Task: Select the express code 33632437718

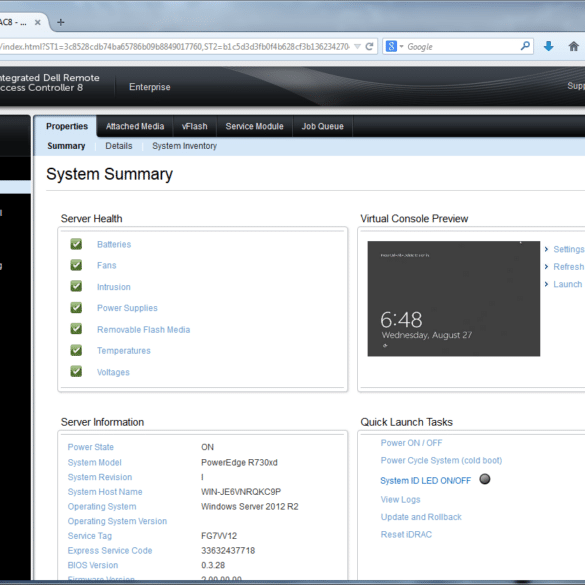Action: [228, 551]
